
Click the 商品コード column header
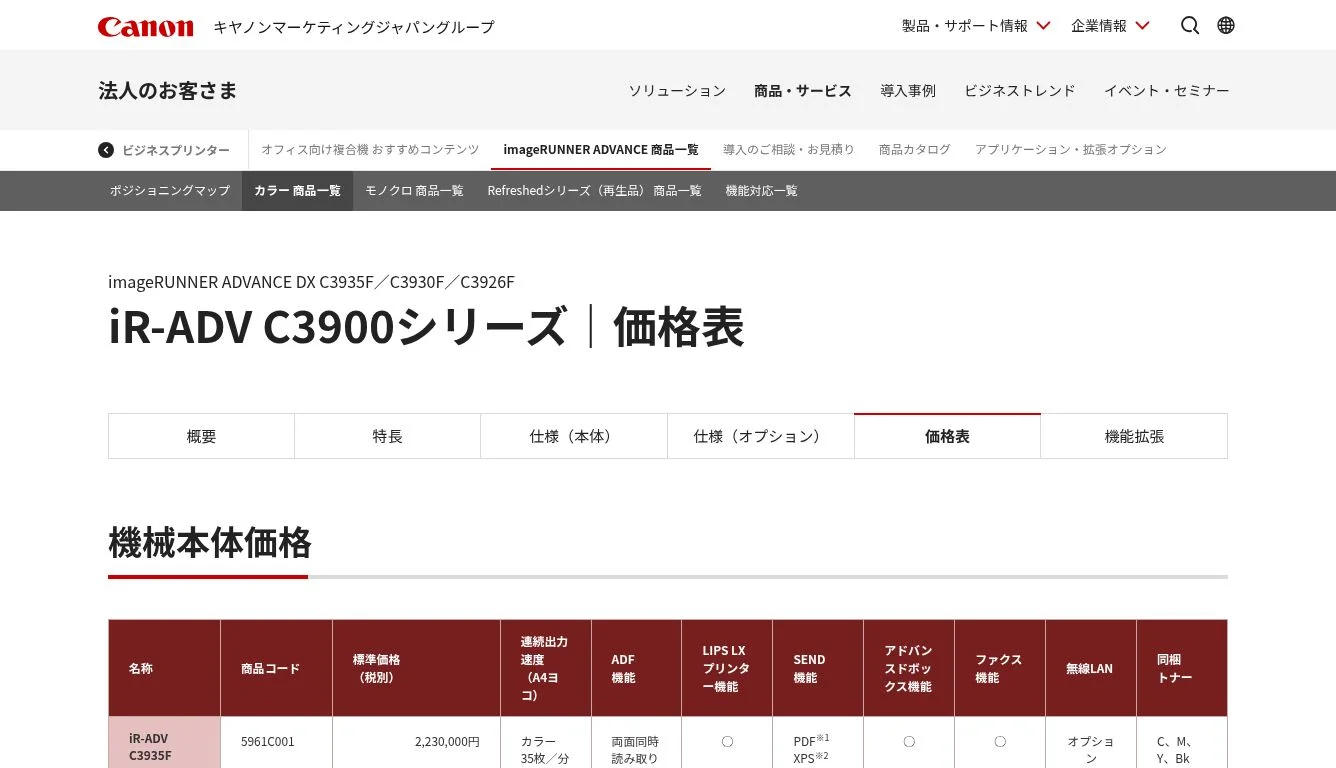pos(276,668)
